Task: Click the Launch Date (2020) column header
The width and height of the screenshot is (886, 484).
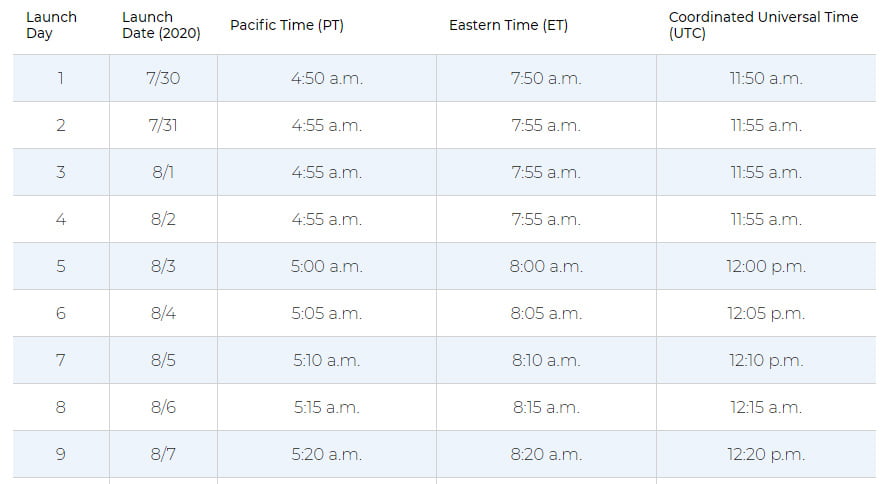Action: (161, 25)
